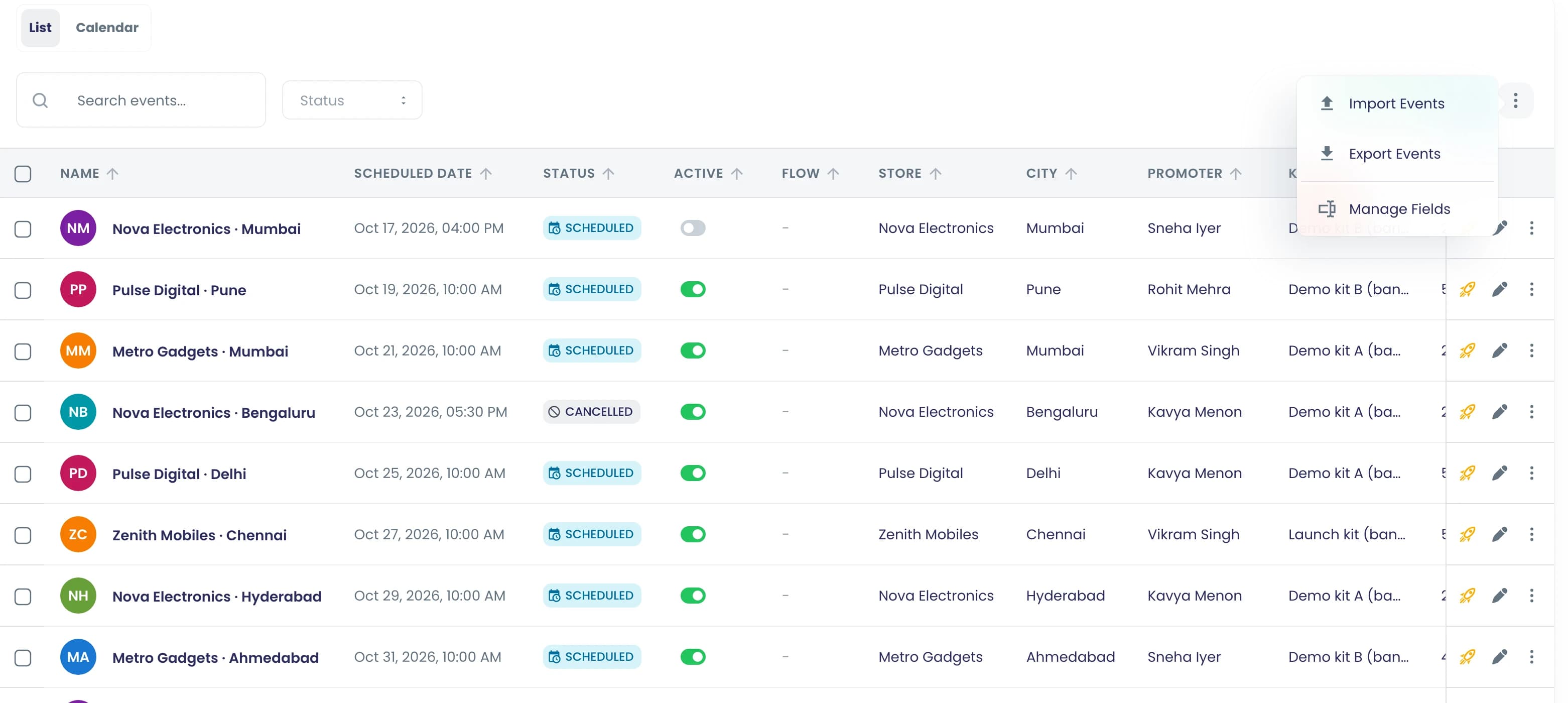1568x703 pixels.
Task: Edit the Pulse Digital · Pune event
Action: (1500, 289)
